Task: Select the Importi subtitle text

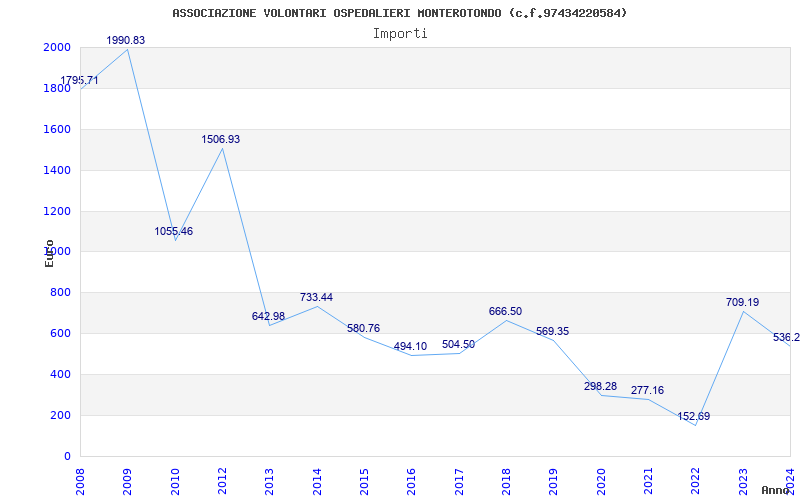Action: coord(400,34)
